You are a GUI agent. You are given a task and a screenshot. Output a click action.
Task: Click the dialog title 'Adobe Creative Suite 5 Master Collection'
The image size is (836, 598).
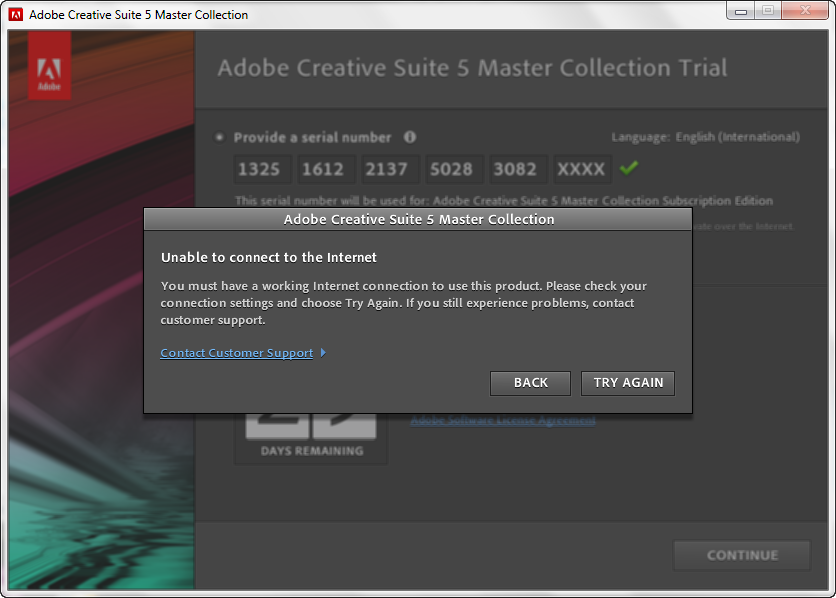point(419,220)
